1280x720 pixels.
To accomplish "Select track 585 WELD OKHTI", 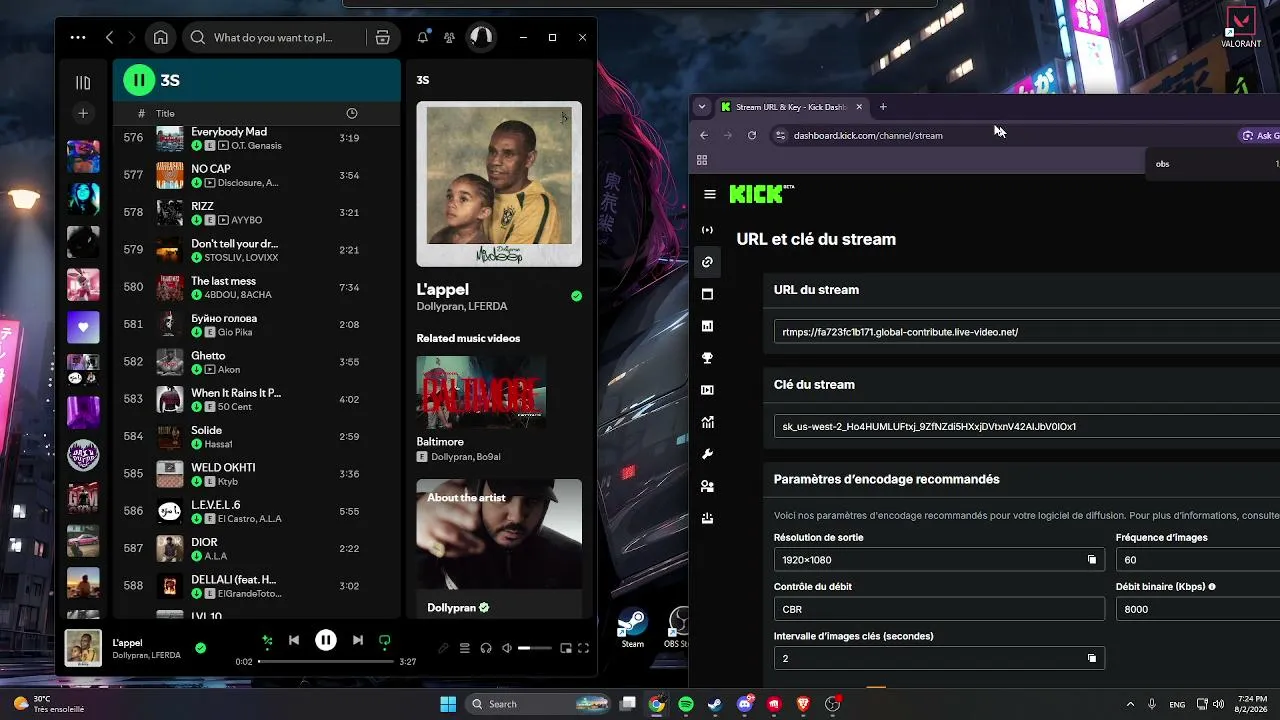I will click(258, 474).
